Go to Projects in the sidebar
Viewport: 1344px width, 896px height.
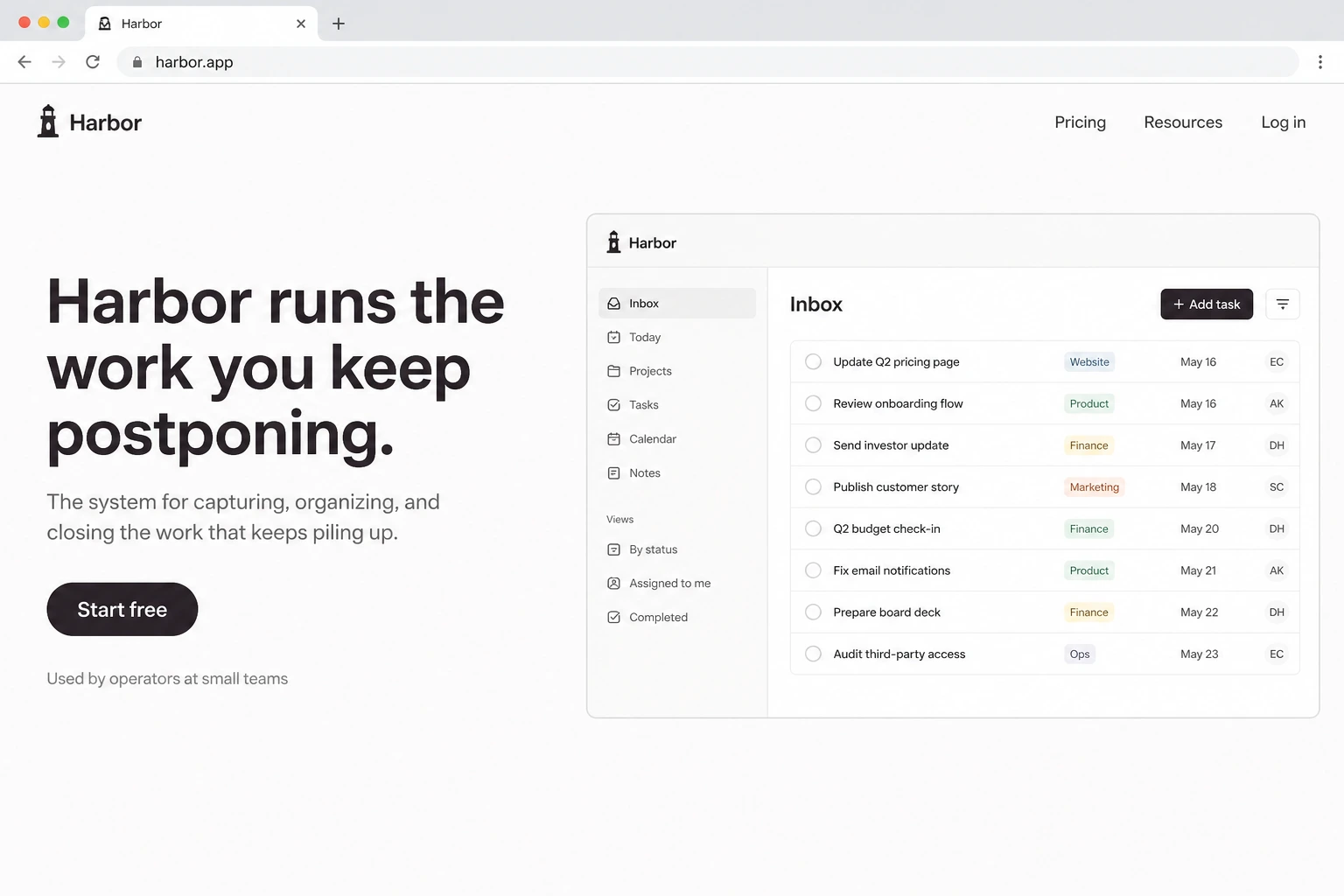pyautogui.click(x=677, y=371)
